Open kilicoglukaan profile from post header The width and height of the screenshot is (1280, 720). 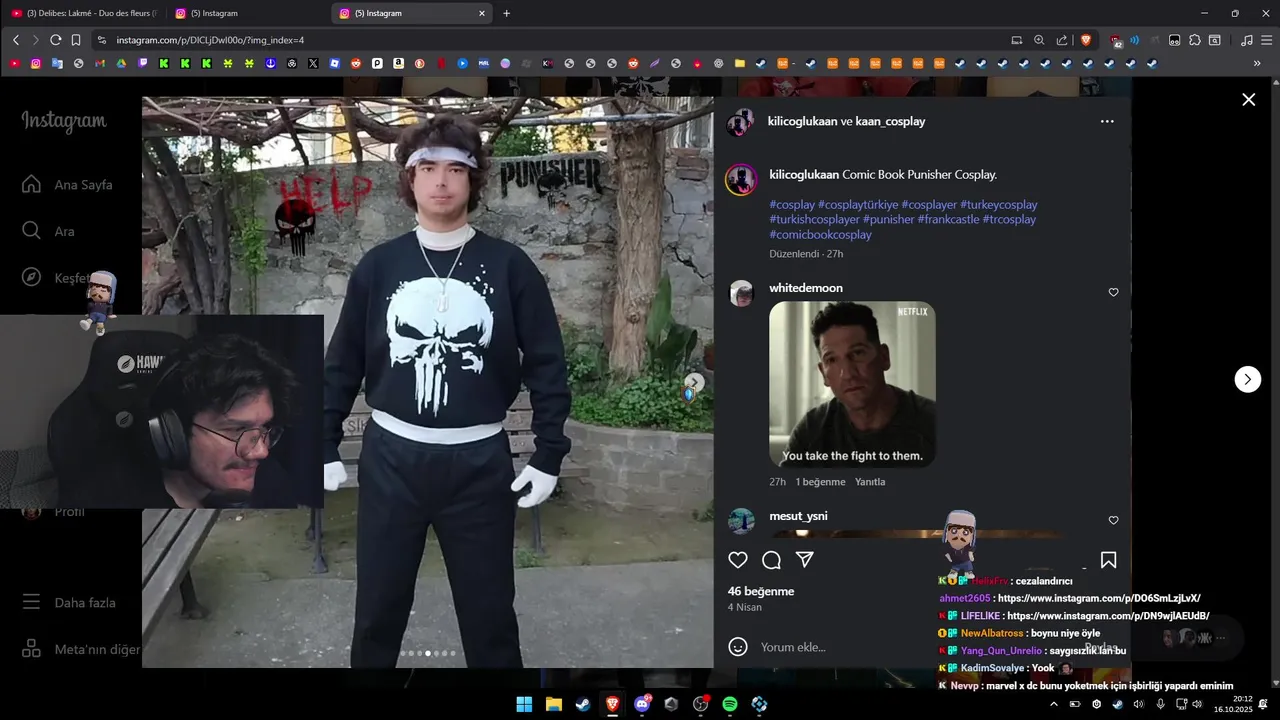[802, 121]
